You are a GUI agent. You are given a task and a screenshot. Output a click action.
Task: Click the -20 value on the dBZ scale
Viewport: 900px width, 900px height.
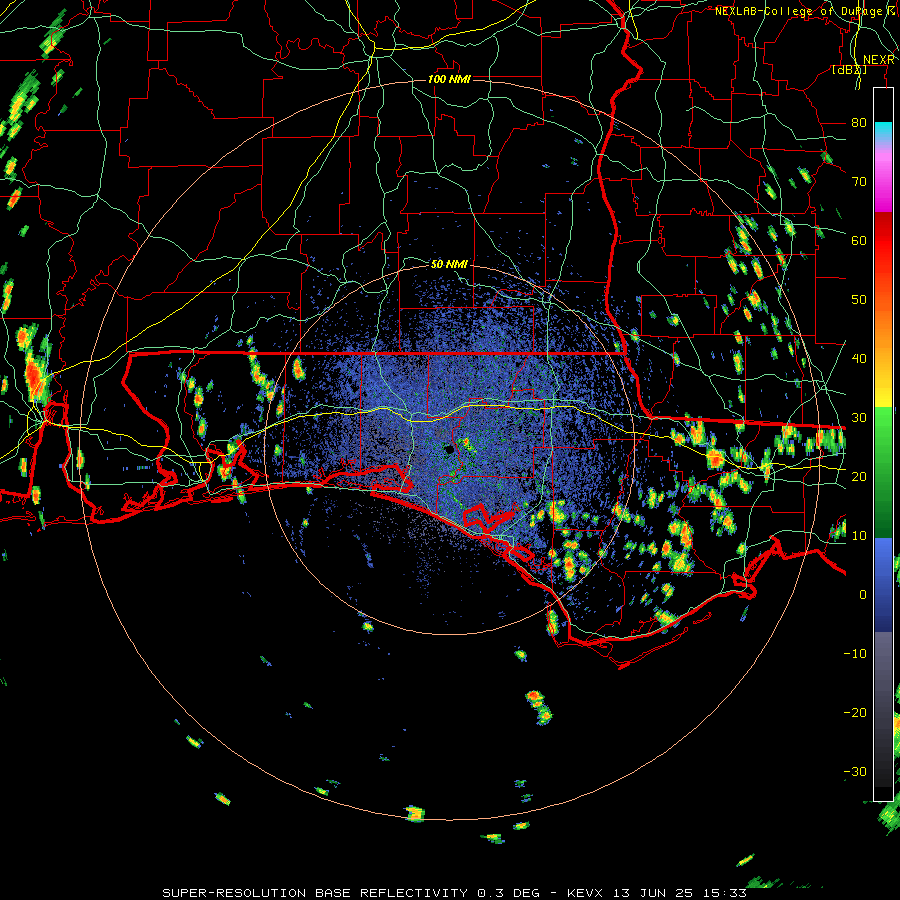[x=855, y=712]
